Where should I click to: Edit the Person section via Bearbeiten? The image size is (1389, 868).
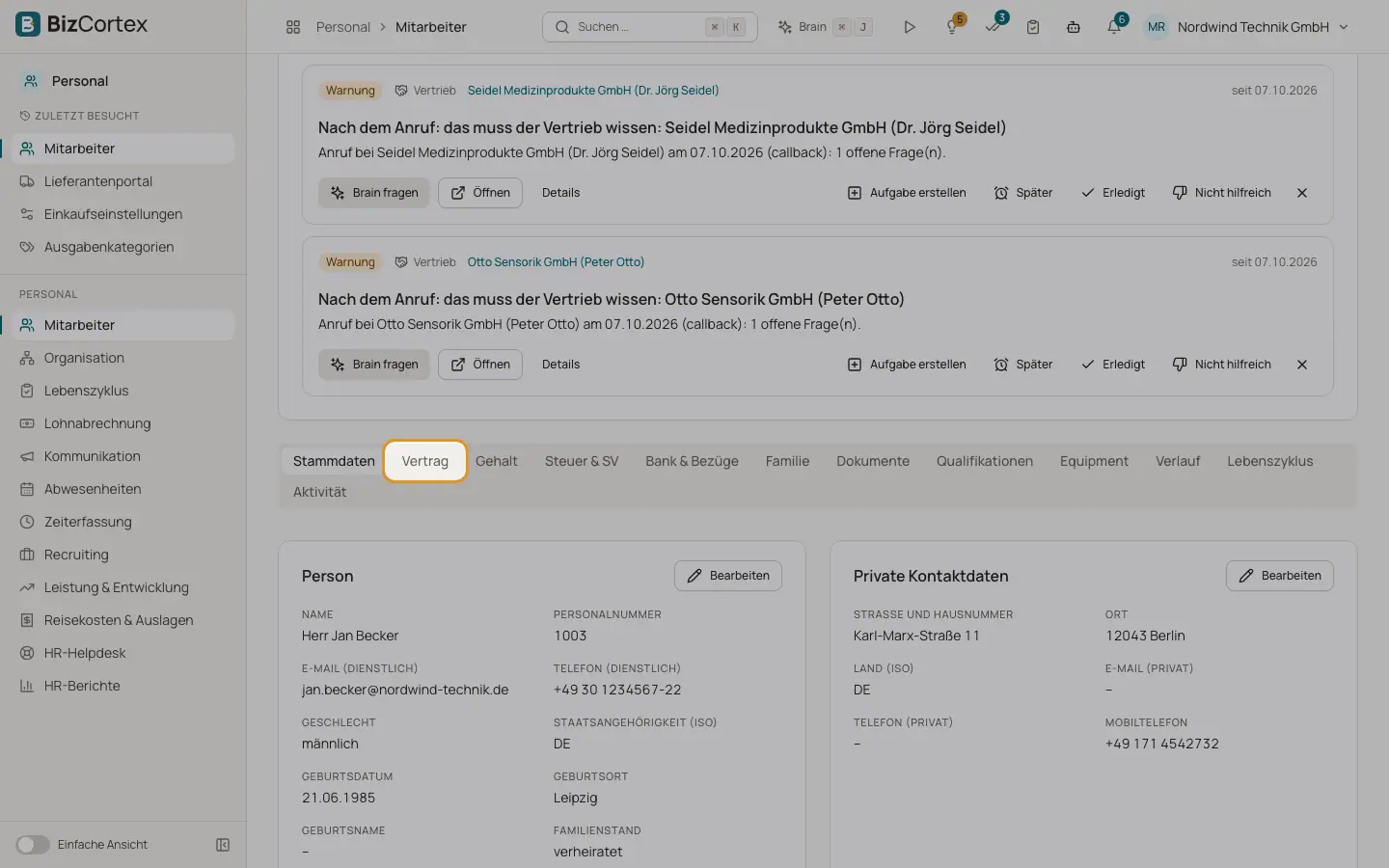728,576
